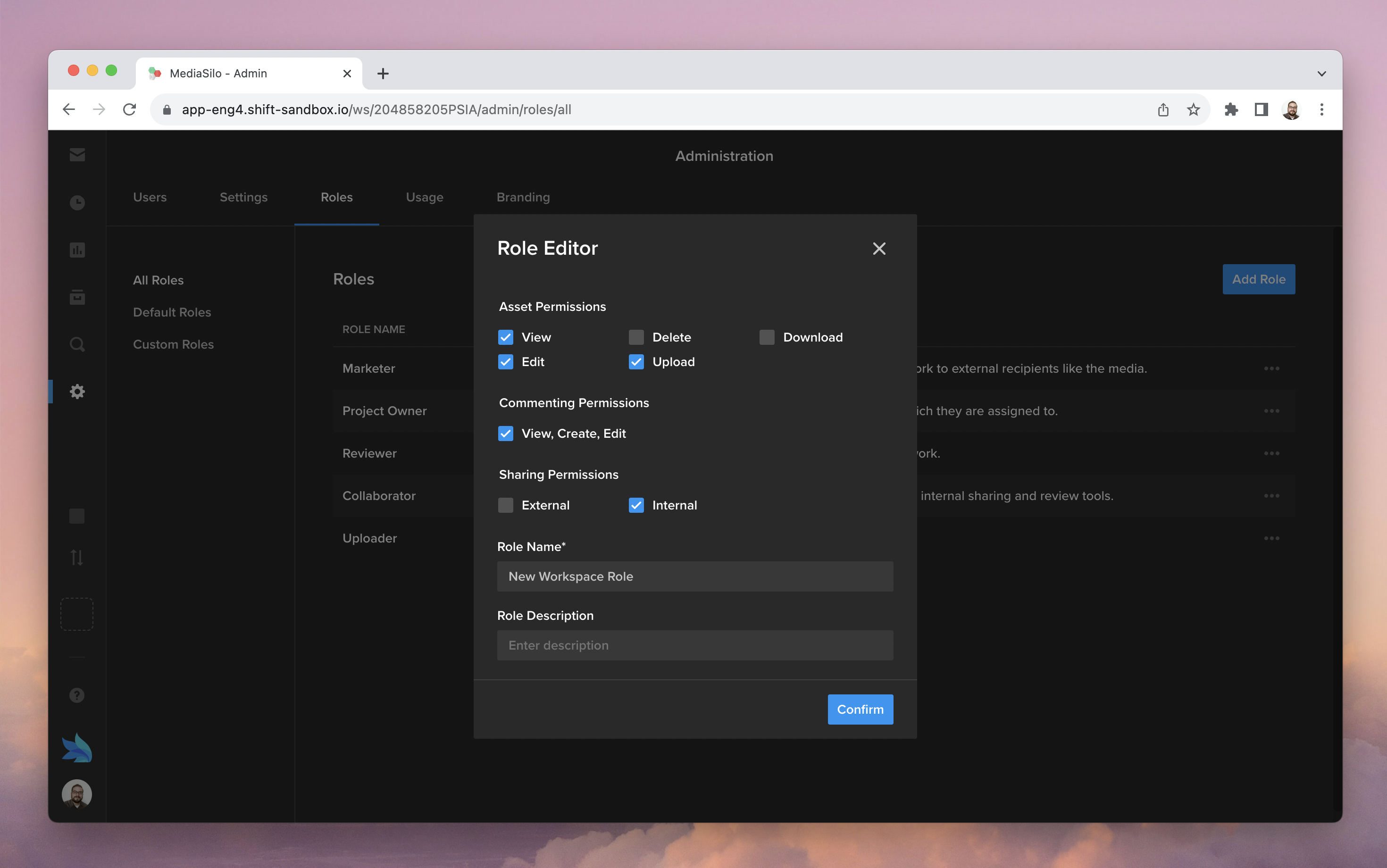Switch to the Usage tab
The width and height of the screenshot is (1387, 868).
(x=424, y=197)
